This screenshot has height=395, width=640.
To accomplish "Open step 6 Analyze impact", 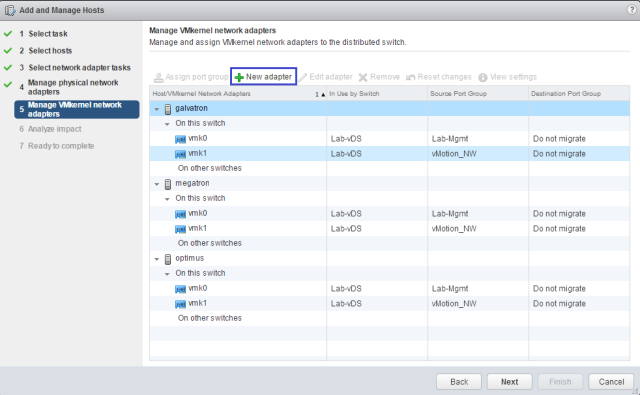I will 54,129.
